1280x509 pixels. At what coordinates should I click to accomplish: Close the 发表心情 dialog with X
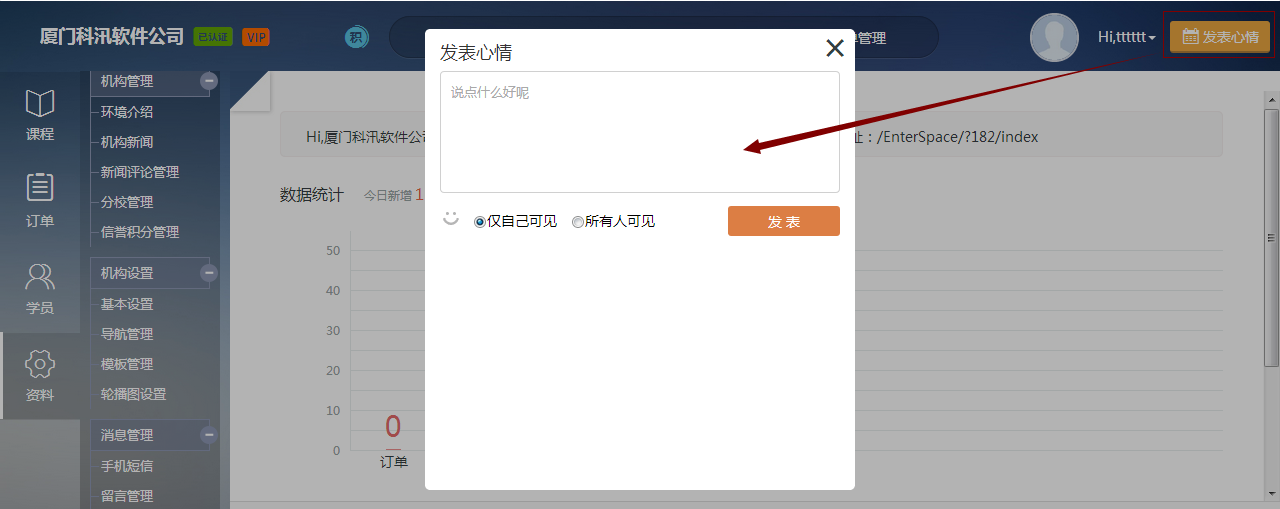(835, 48)
